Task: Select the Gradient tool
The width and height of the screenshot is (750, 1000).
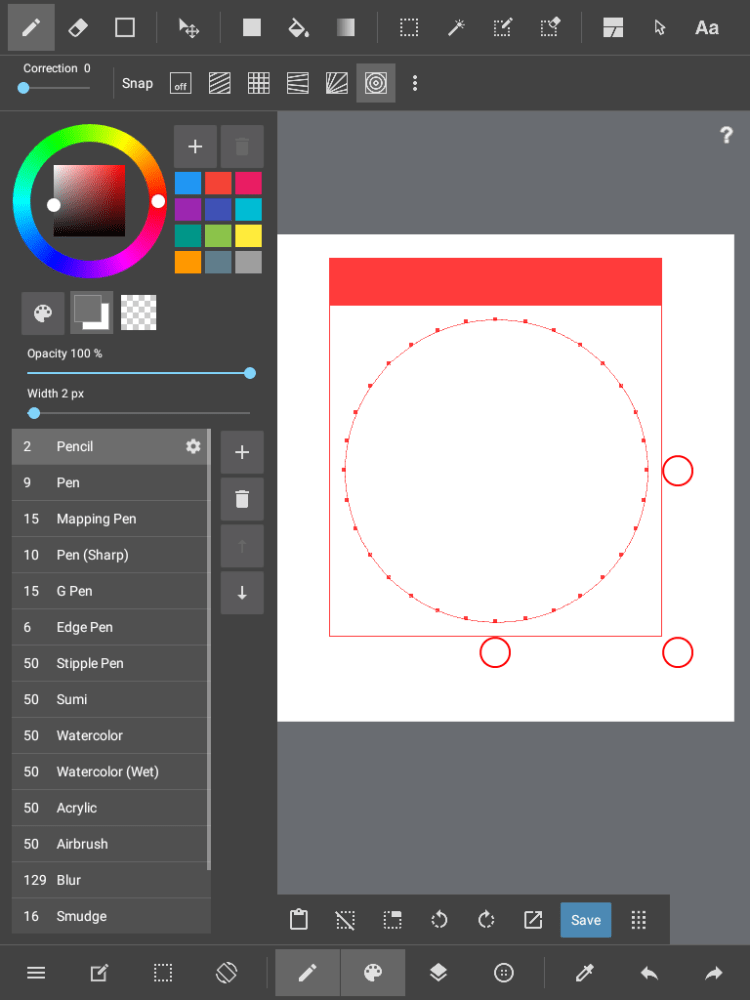Action: pyautogui.click(x=345, y=27)
